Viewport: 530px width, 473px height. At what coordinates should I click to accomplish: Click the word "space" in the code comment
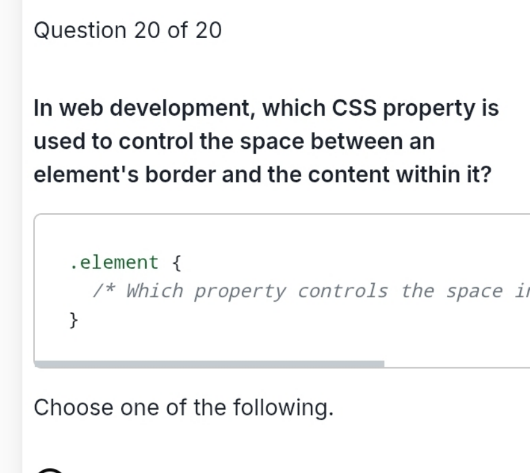[475, 291]
